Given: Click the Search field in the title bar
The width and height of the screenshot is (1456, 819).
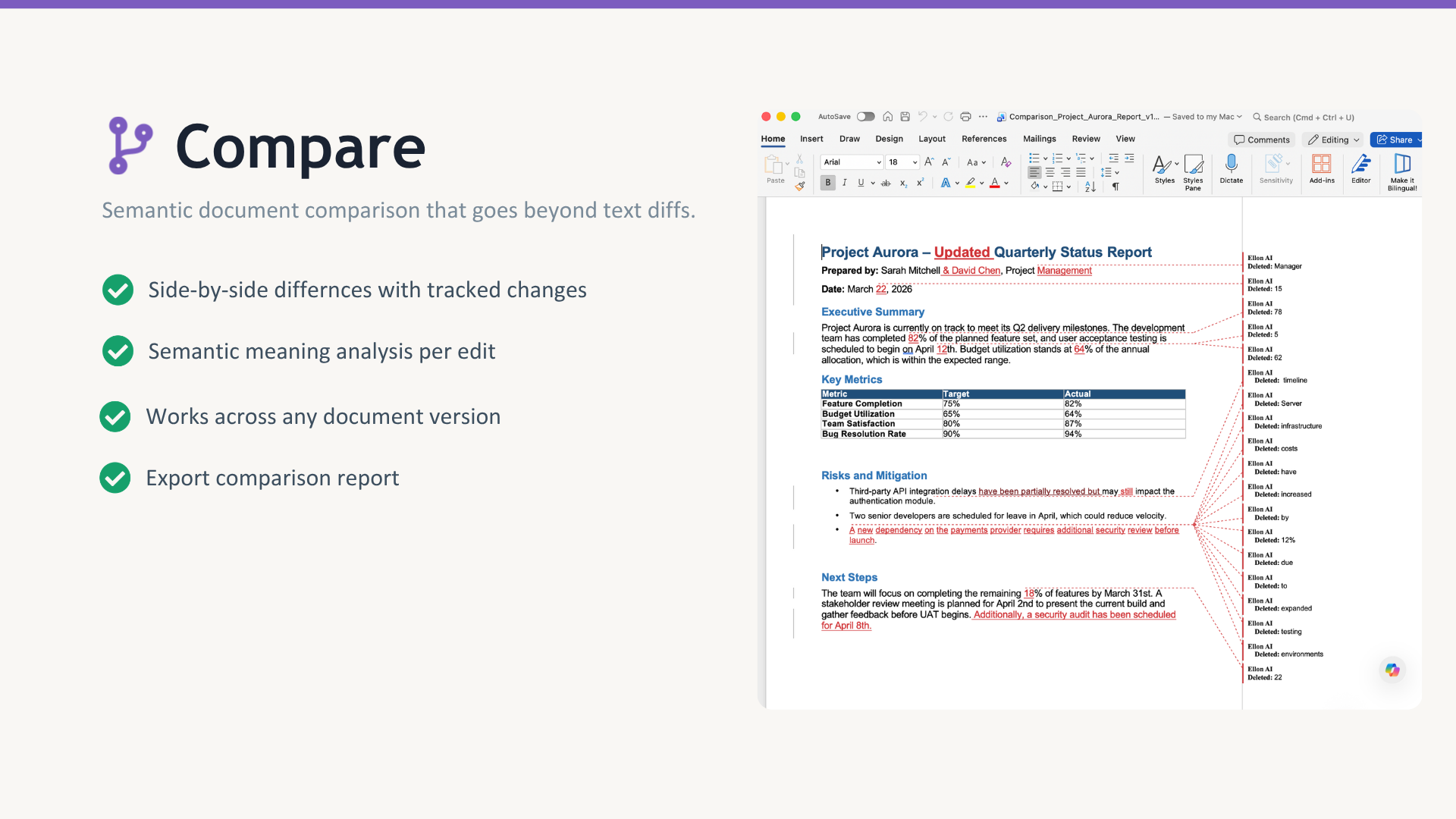Looking at the screenshot, I should [x=1308, y=118].
